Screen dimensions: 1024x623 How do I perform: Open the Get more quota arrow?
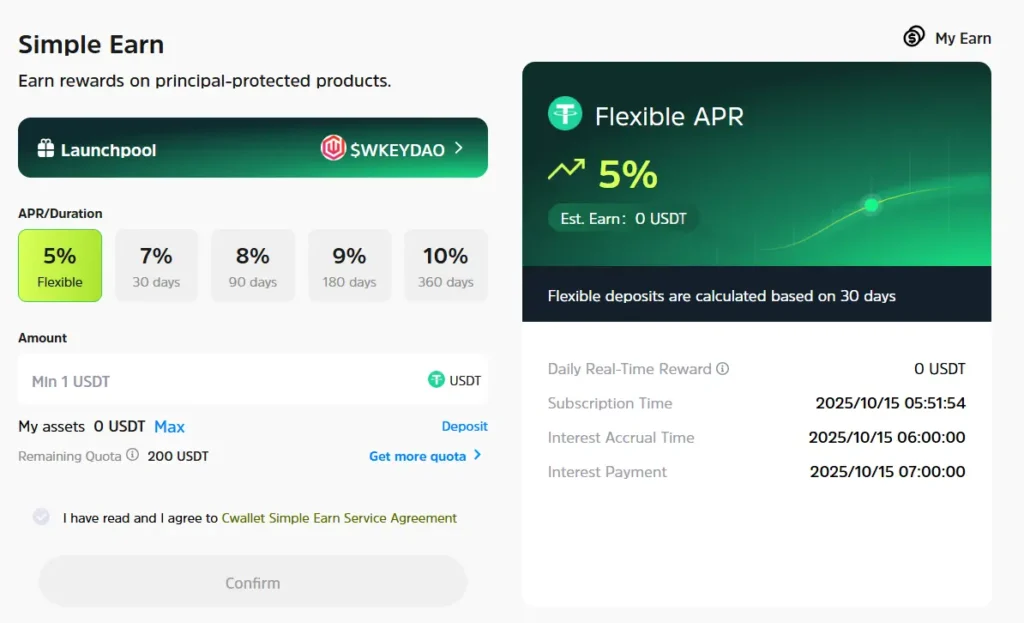[x=477, y=455]
